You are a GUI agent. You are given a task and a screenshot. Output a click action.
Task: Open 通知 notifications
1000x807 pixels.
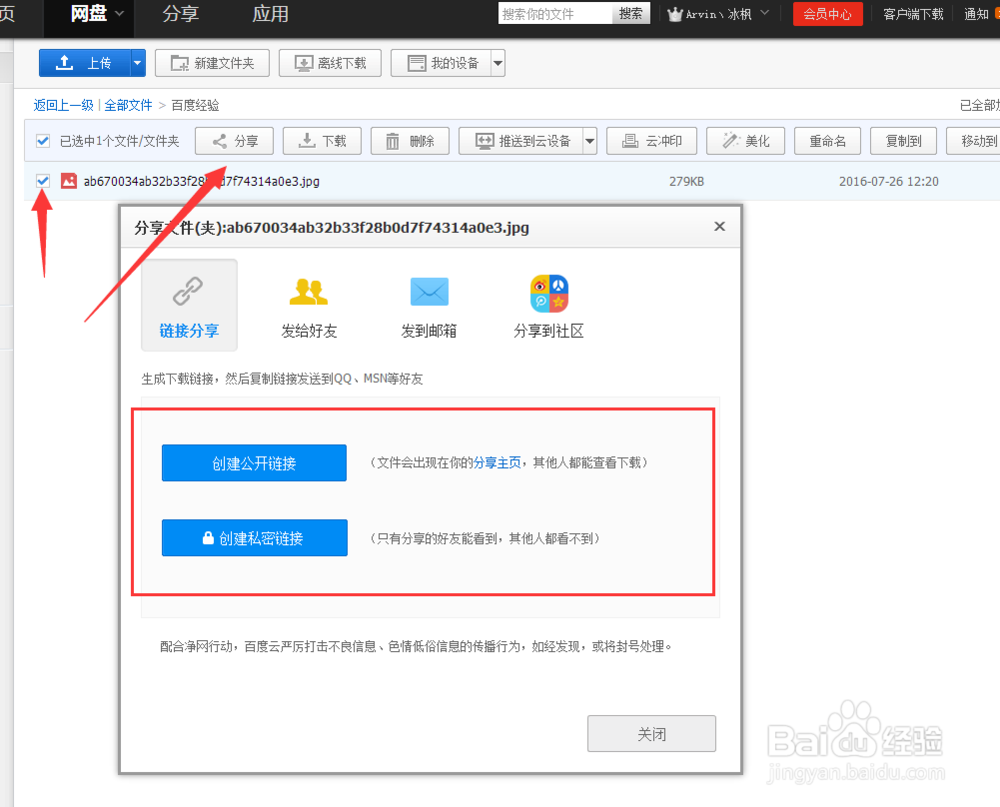976,14
